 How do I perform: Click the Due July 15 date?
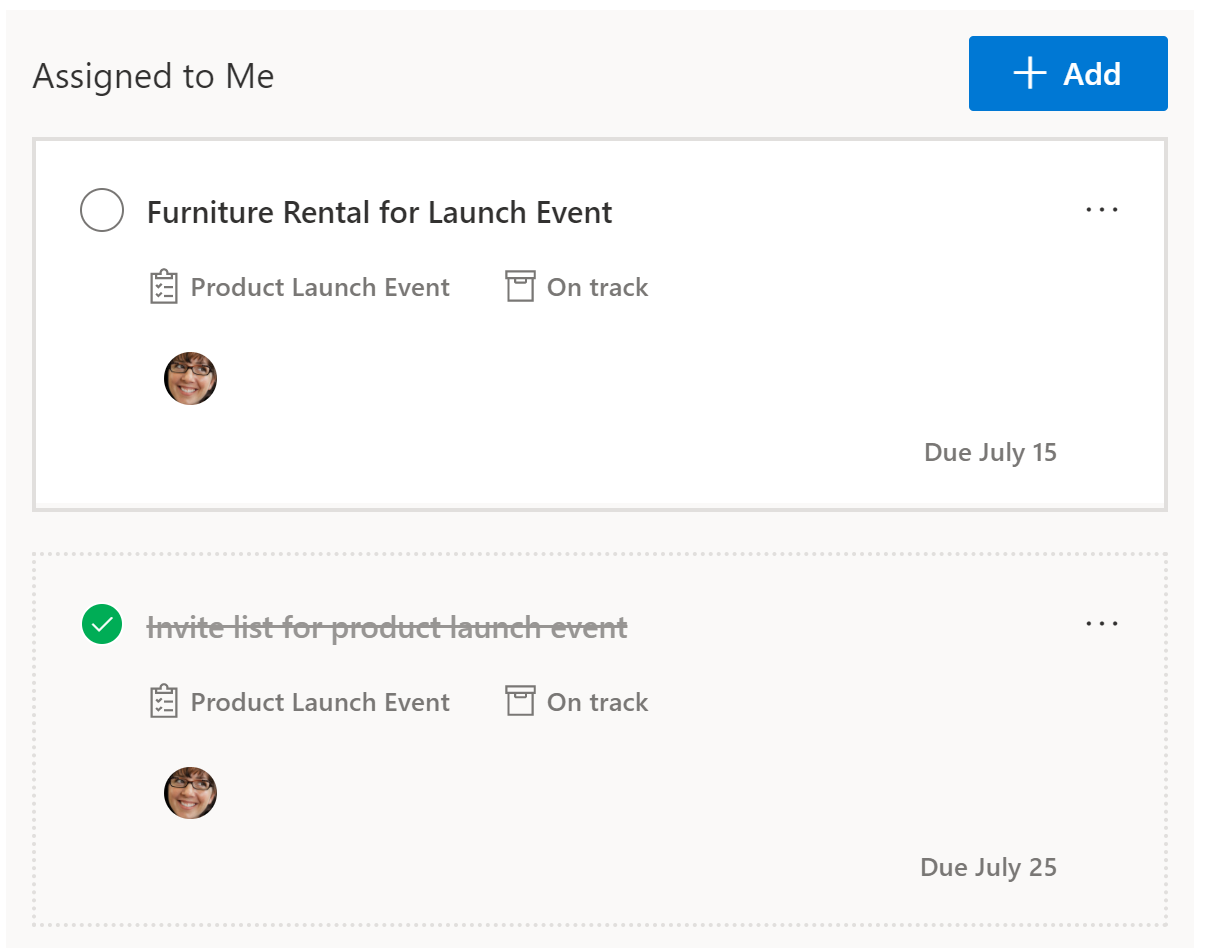pos(990,452)
